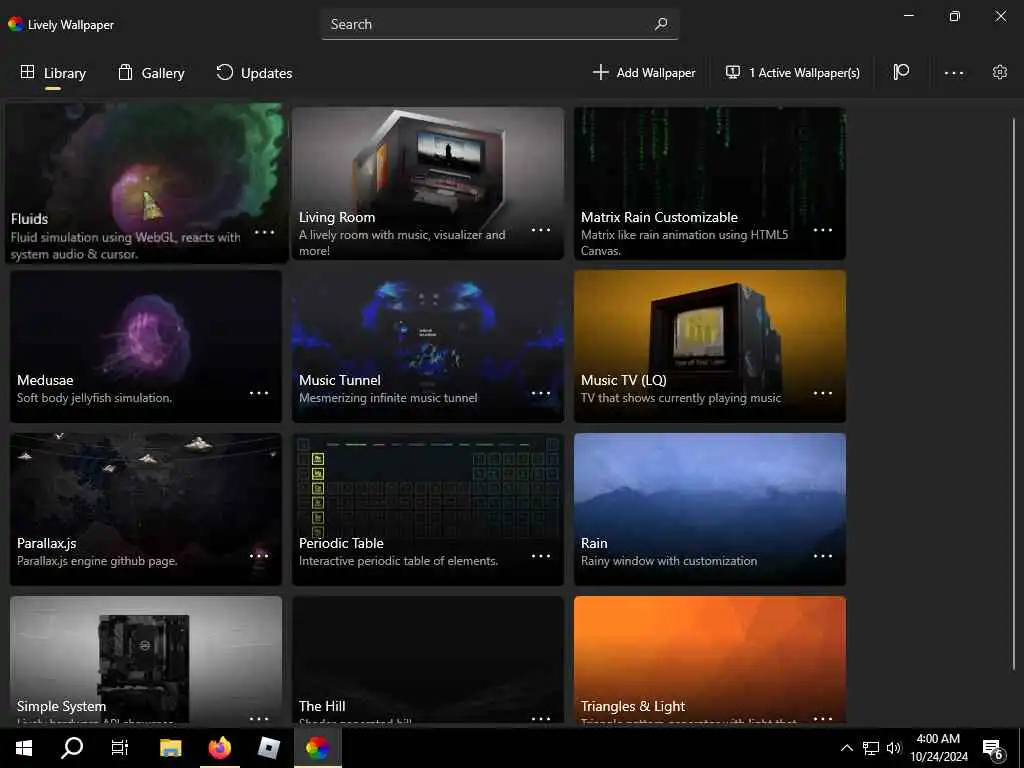Open more options for Periodic Table

(541, 556)
